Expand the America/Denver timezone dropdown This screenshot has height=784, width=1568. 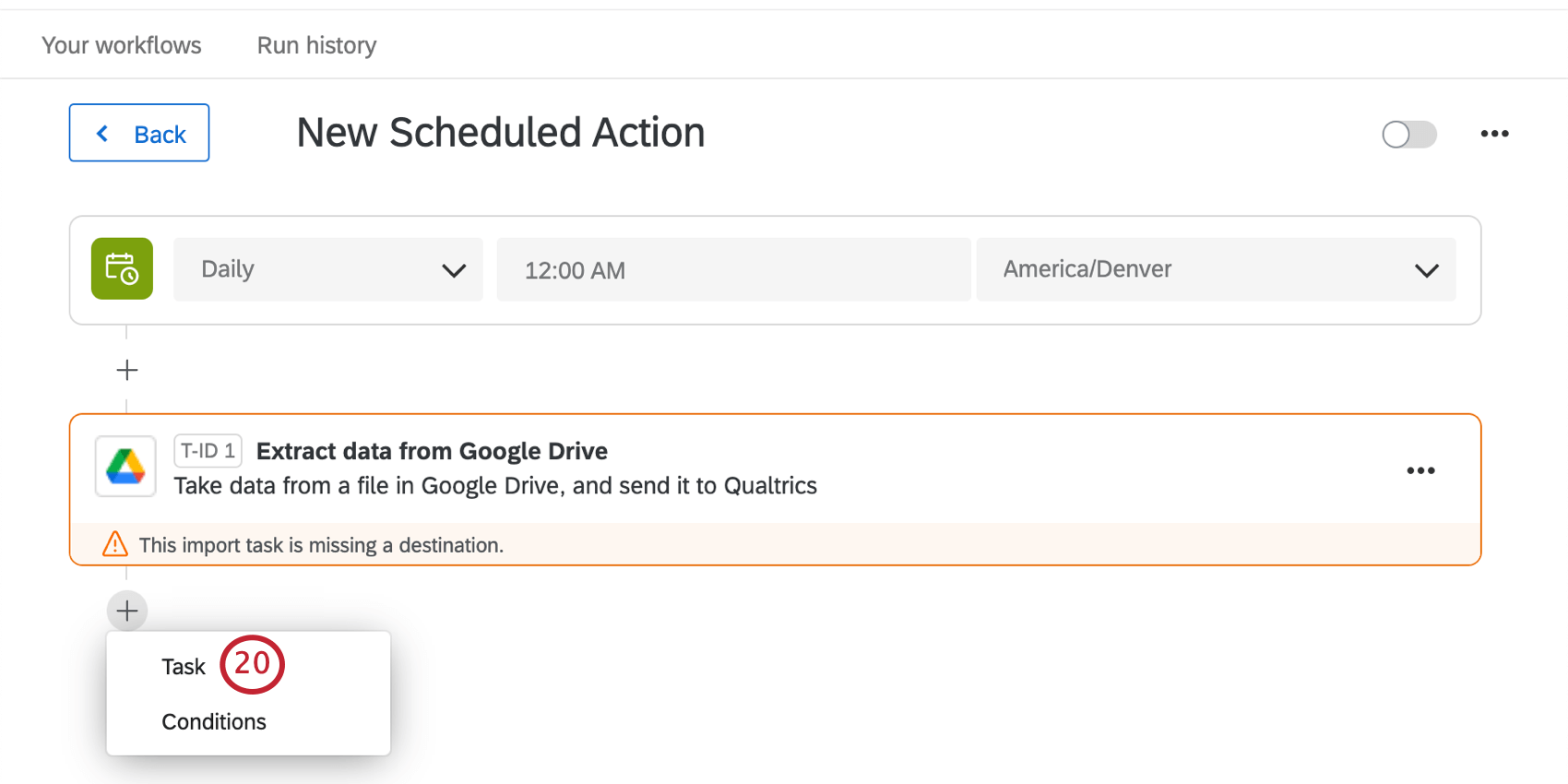point(1215,269)
